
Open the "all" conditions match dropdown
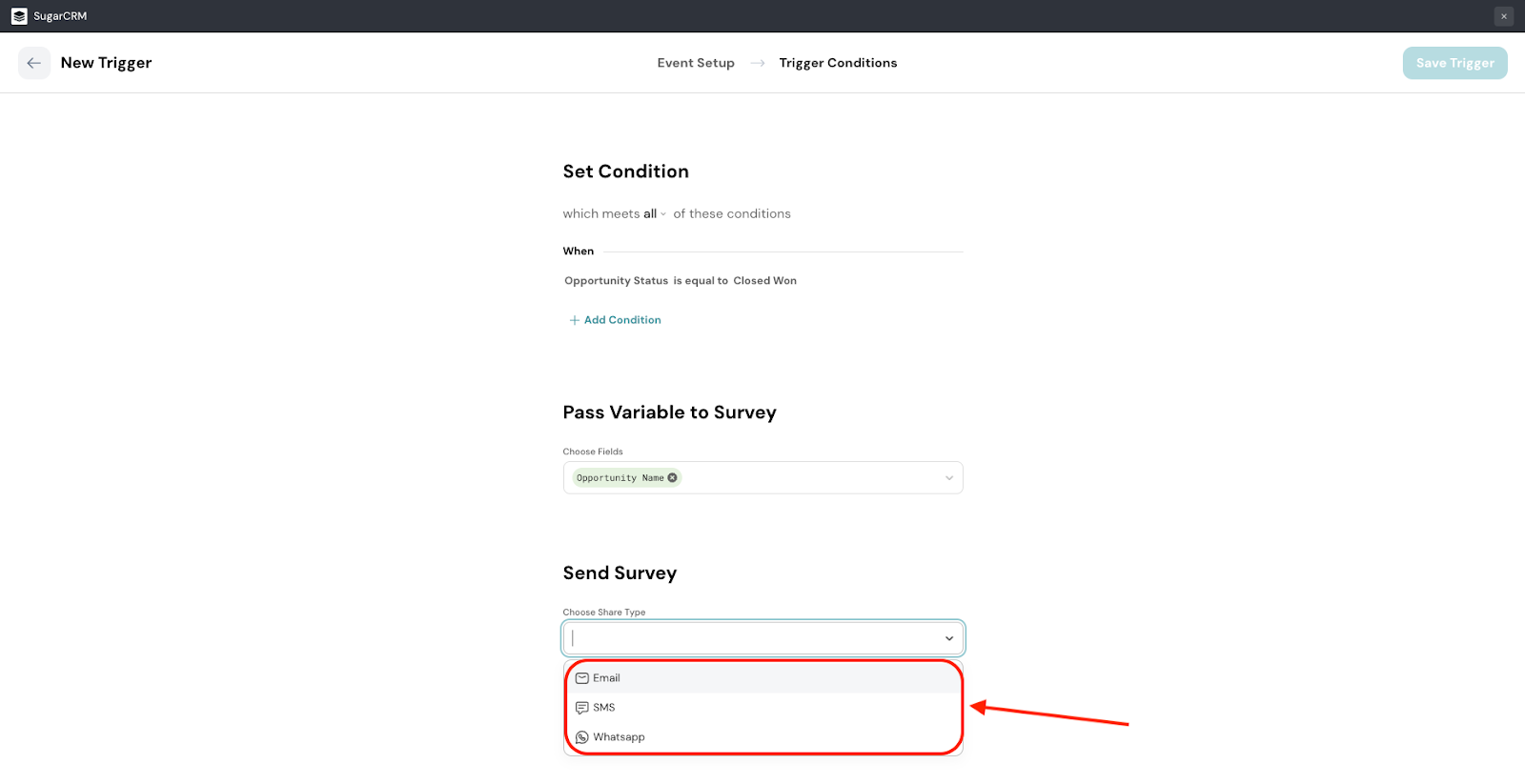654,214
